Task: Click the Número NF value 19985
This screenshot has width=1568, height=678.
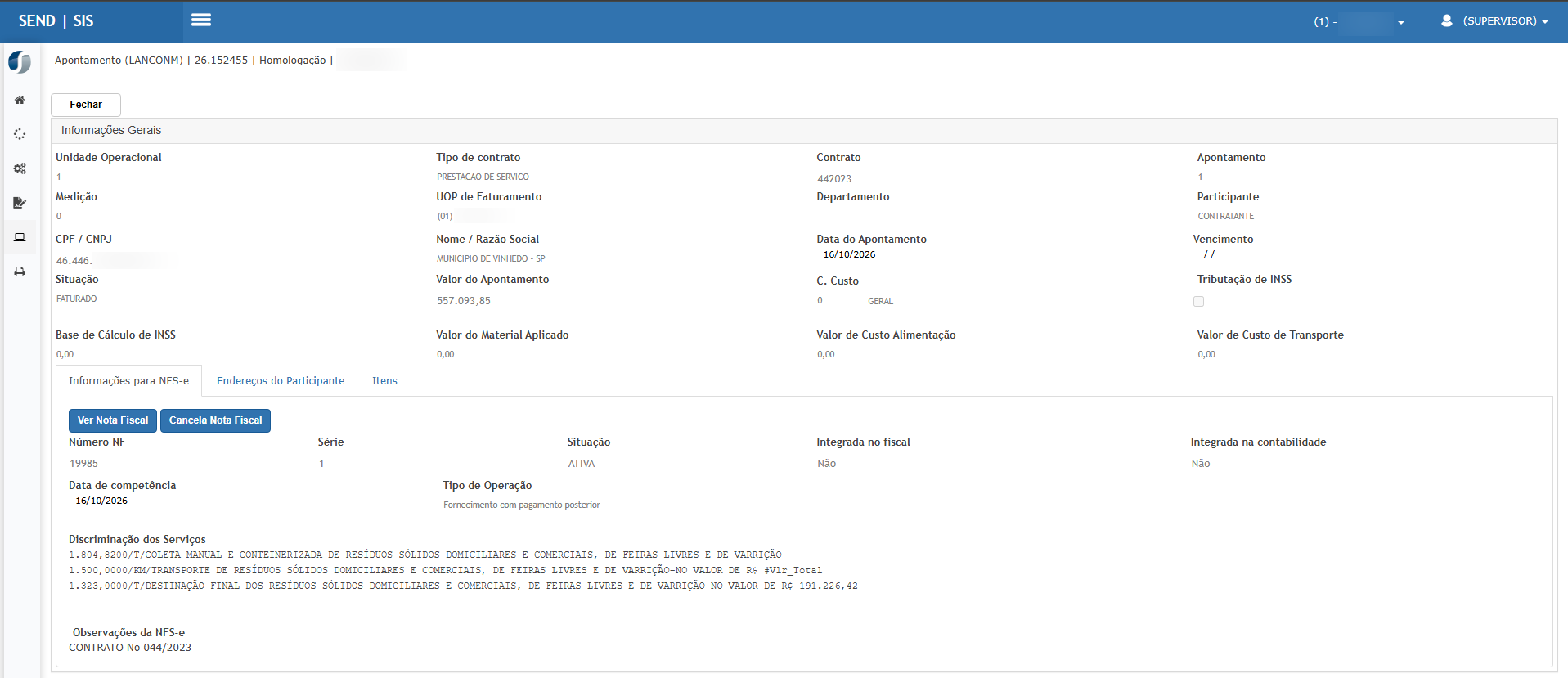Action: pyautogui.click(x=83, y=464)
